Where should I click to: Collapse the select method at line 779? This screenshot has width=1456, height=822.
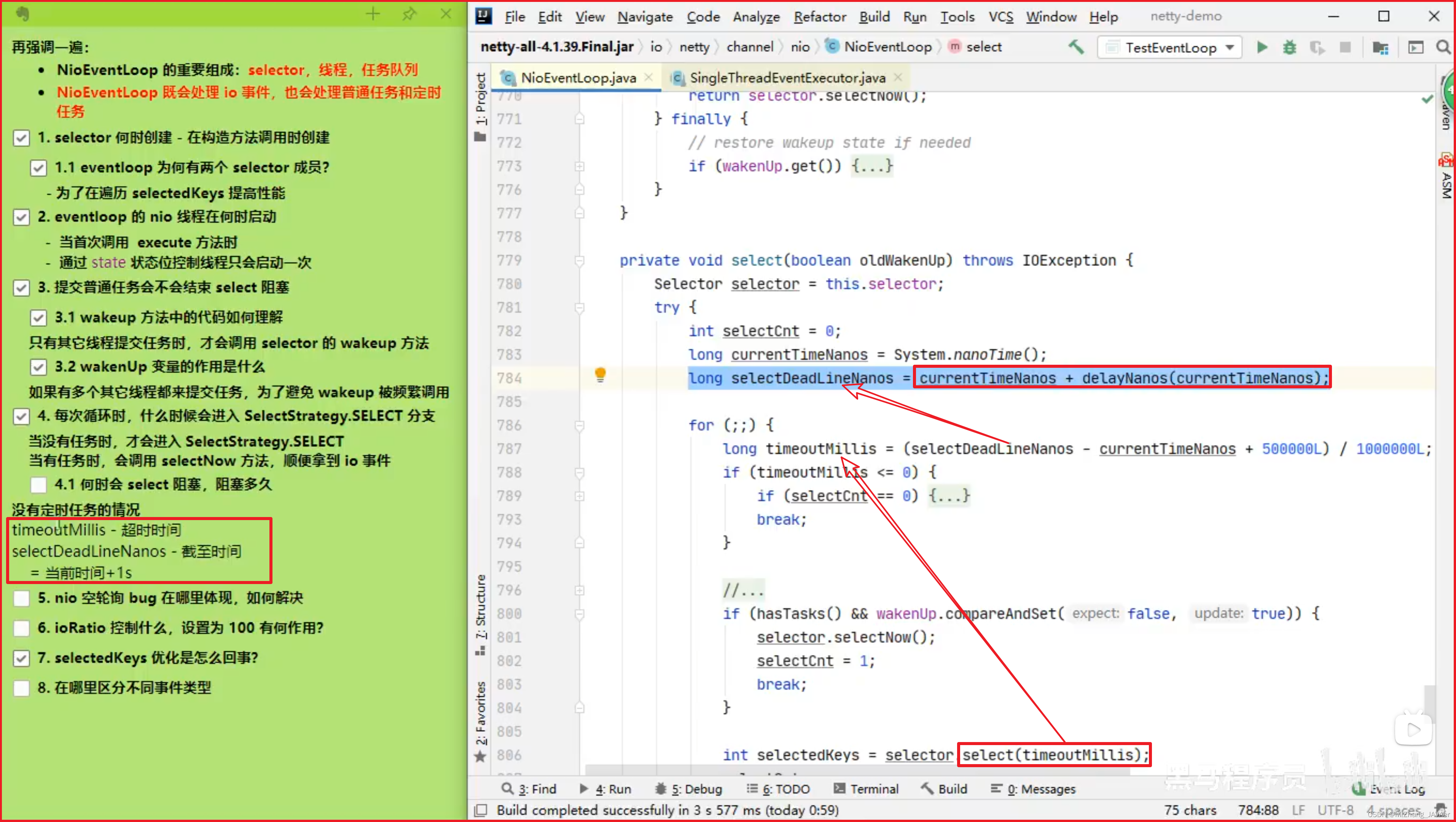pos(579,261)
